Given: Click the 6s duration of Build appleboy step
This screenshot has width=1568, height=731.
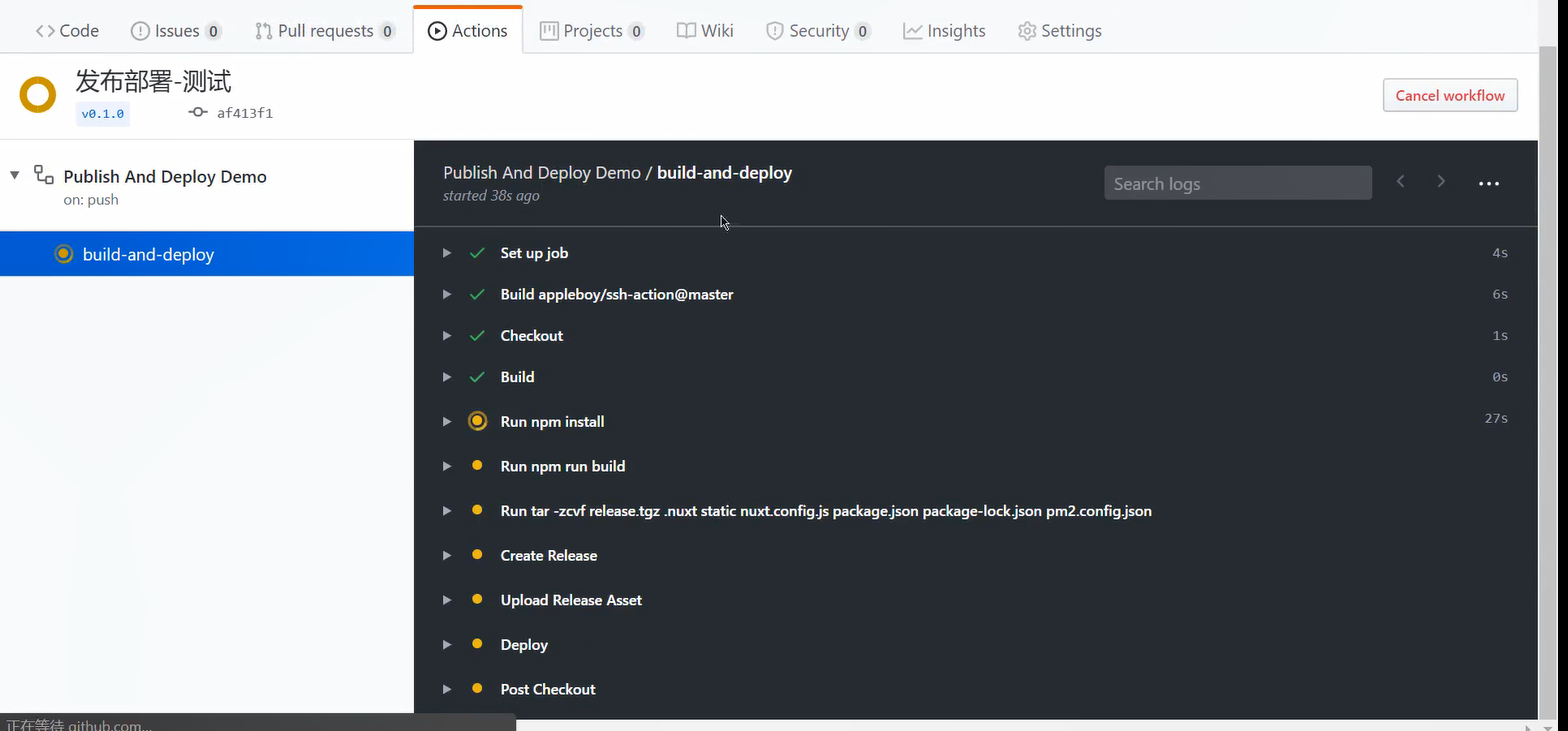Looking at the screenshot, I should pyautogui.click(x=1500, y=294).
